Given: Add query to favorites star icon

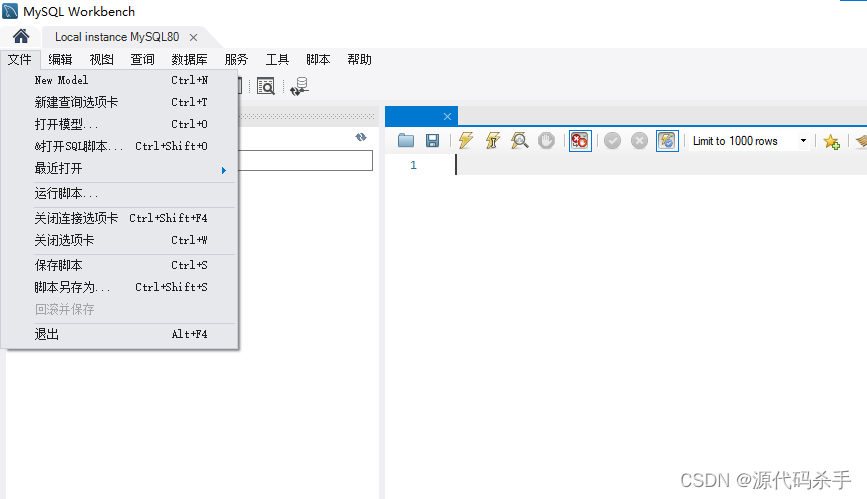Looking at the screenshot, I should [831, 142].
